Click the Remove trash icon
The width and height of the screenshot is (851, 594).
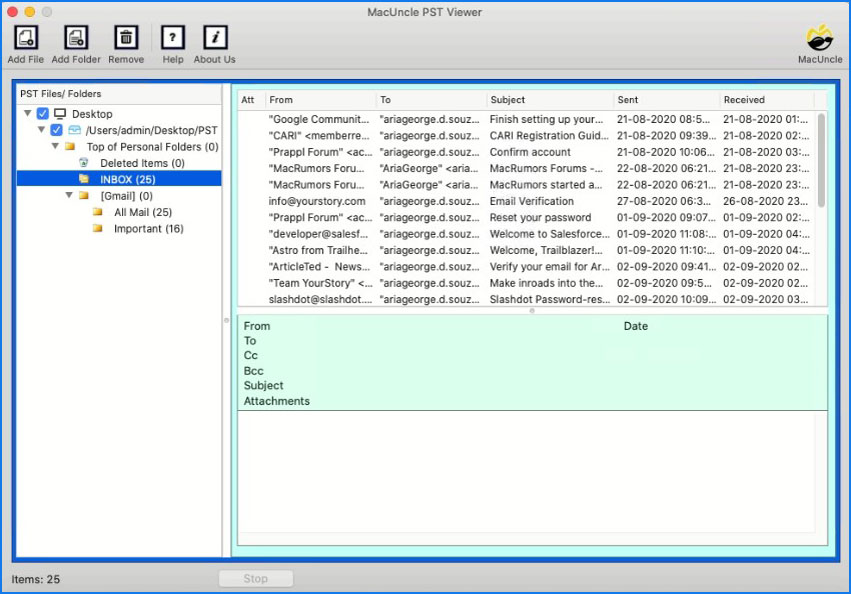[126, 38]
